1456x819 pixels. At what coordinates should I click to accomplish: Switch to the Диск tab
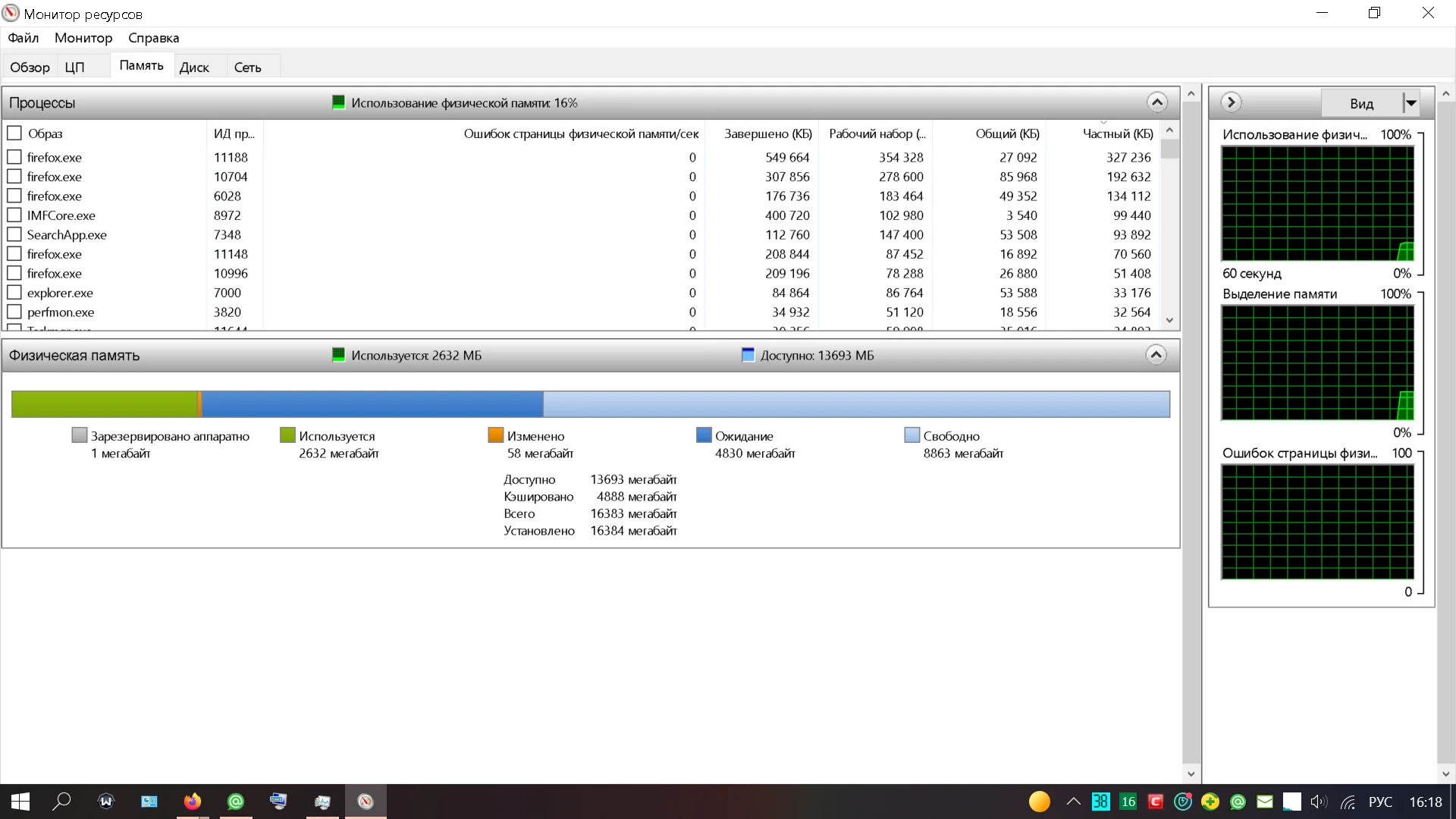click(194, 67)
